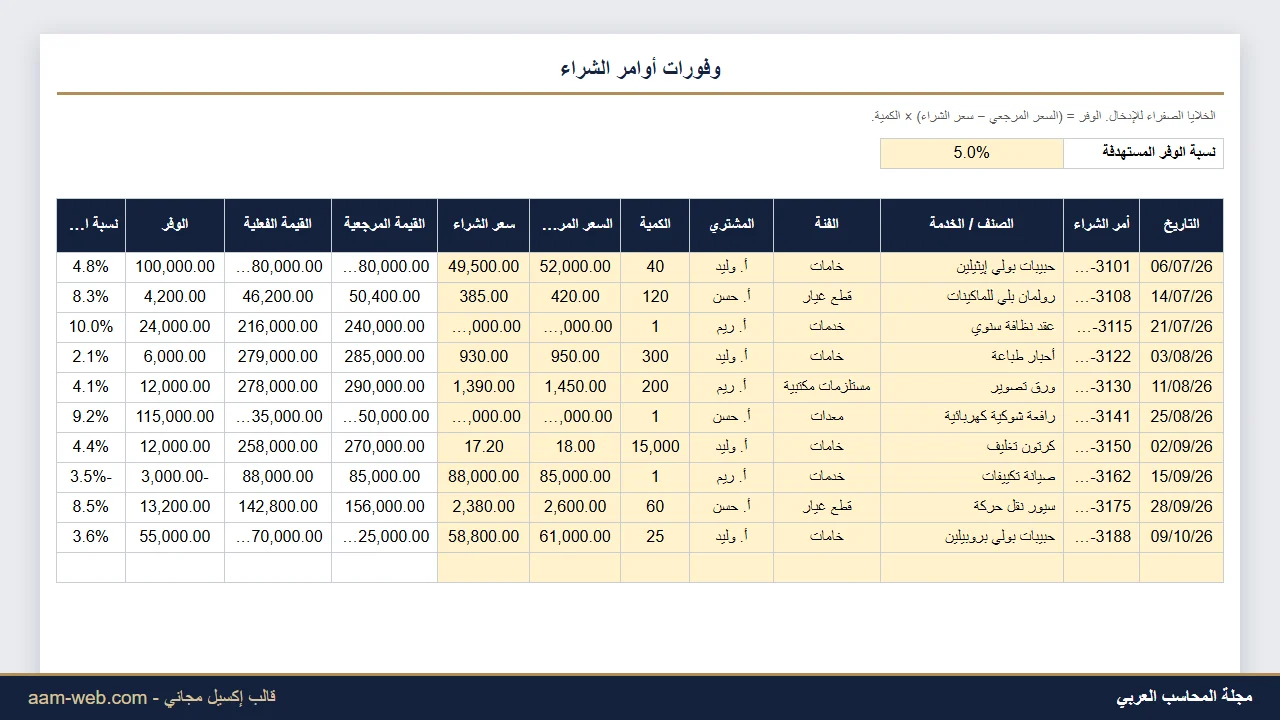This screenshot has width=1280, height=720.
Task: Select the date cell 09/10/26
Action: click(1181, 537)
